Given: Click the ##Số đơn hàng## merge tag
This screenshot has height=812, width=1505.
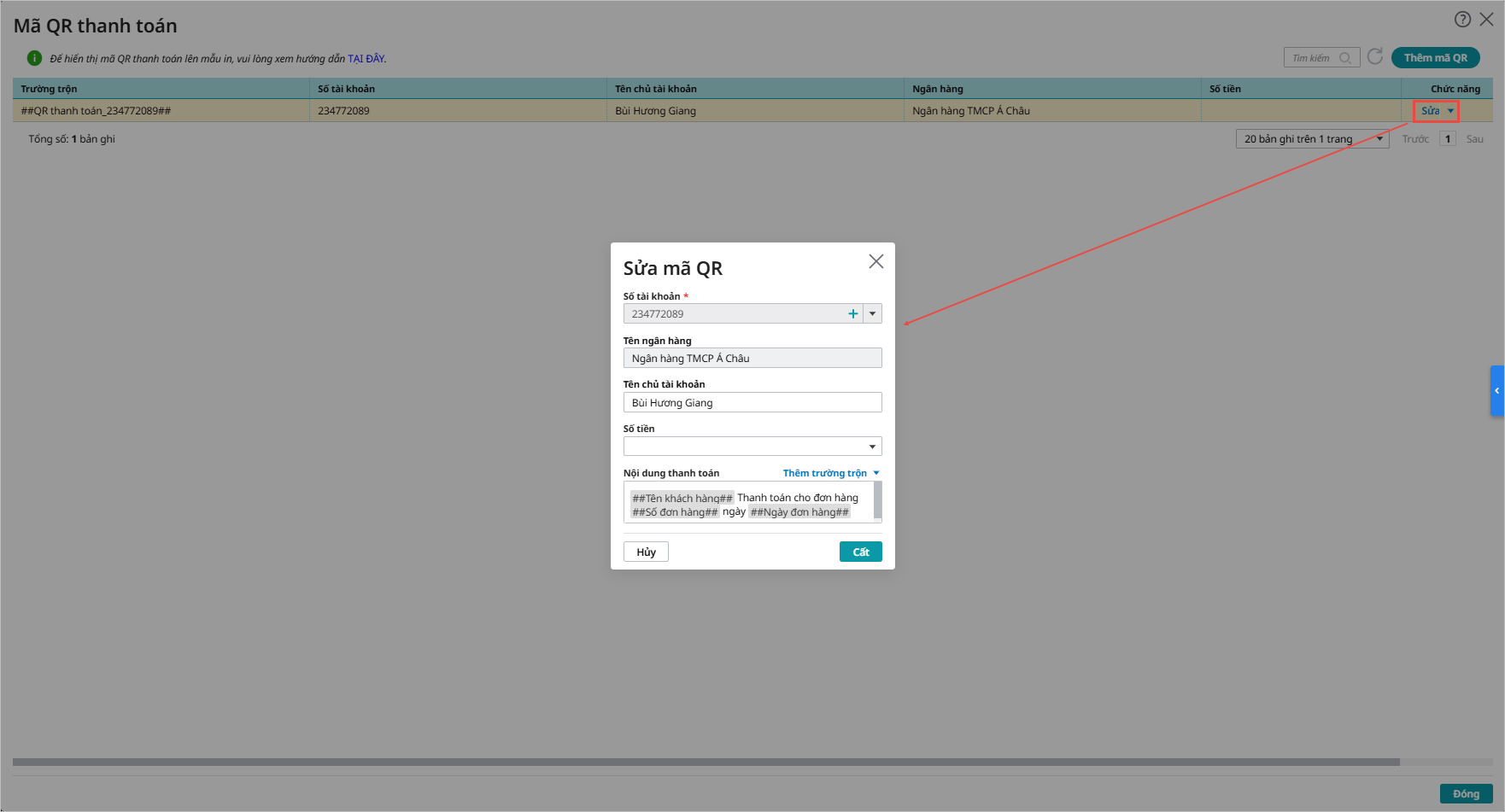Looking at the screenshot, I should coord(675,512).
